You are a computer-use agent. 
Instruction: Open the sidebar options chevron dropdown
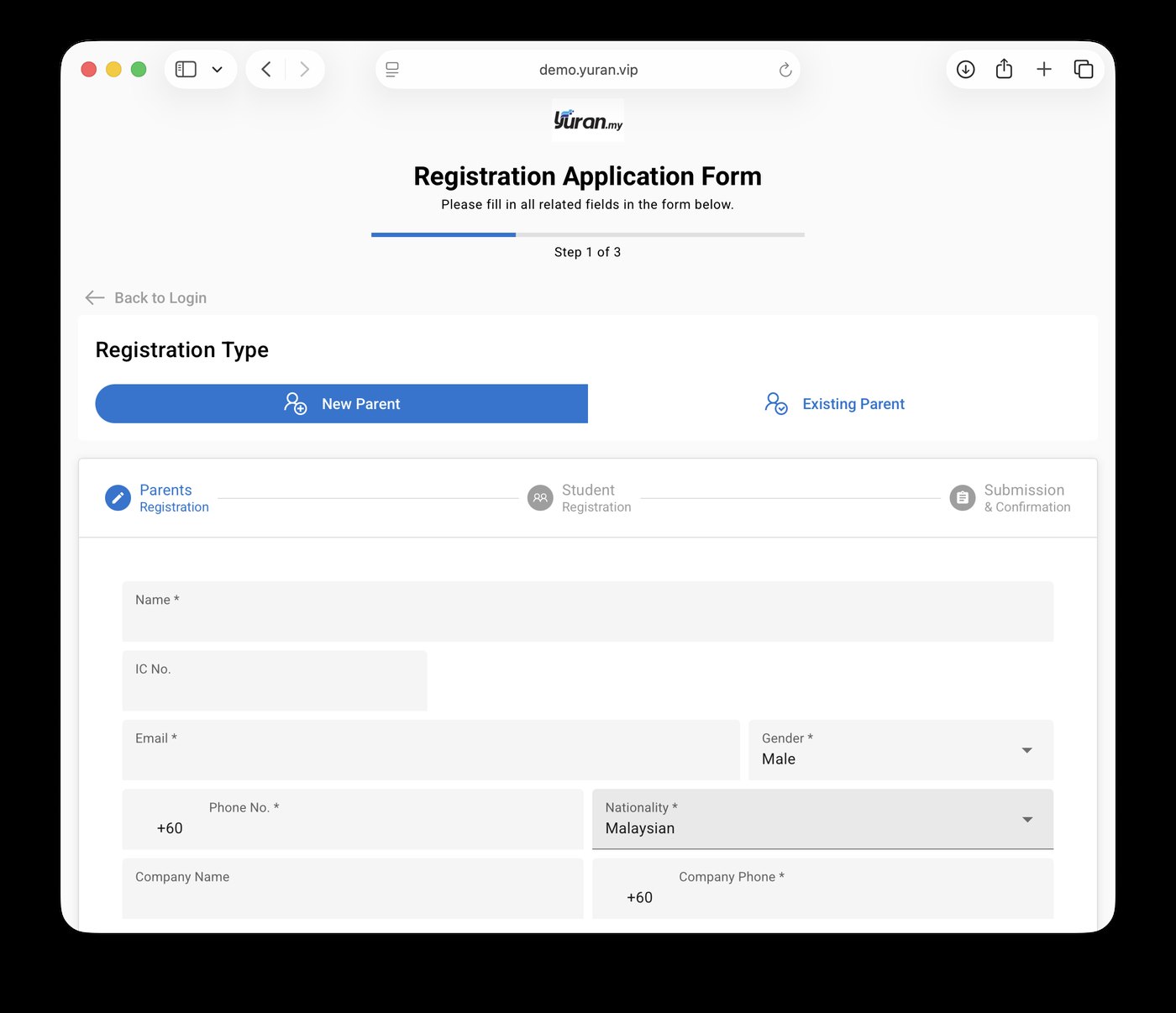217,70
